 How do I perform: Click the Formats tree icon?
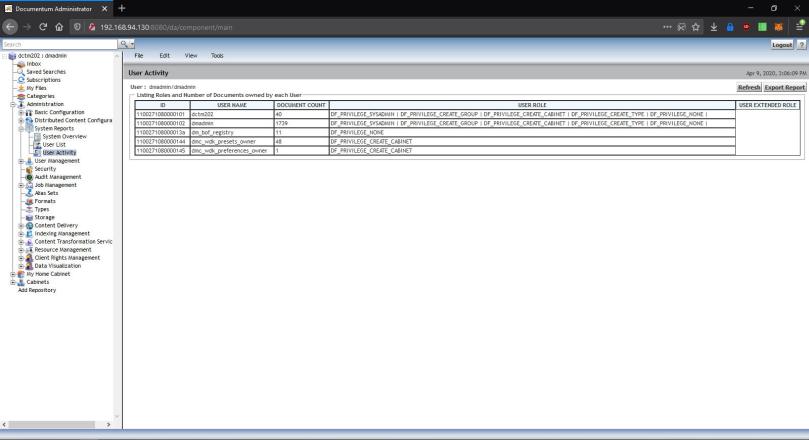point(28,201)
